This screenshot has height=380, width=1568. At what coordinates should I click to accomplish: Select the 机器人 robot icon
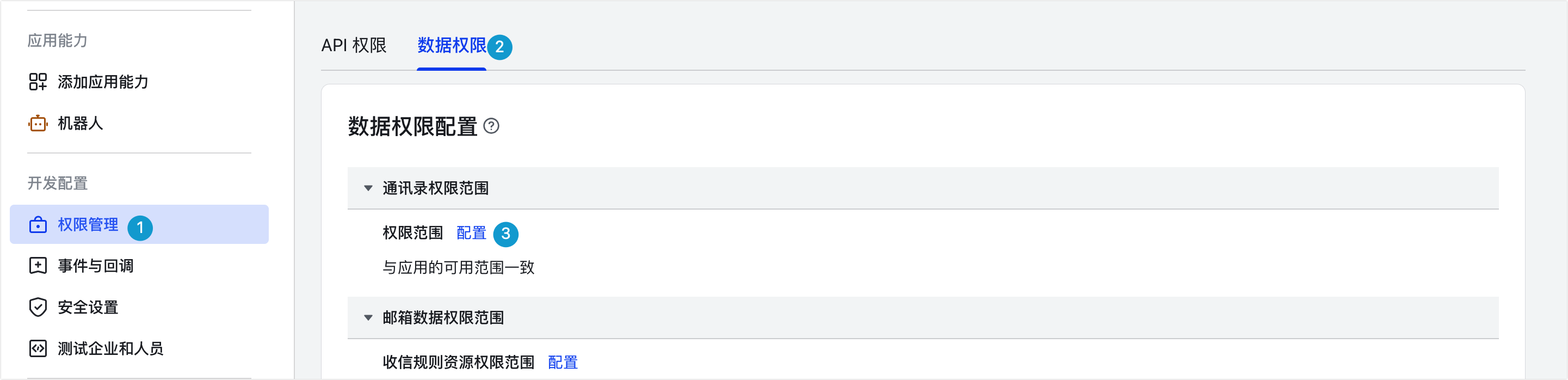(38, 124)
